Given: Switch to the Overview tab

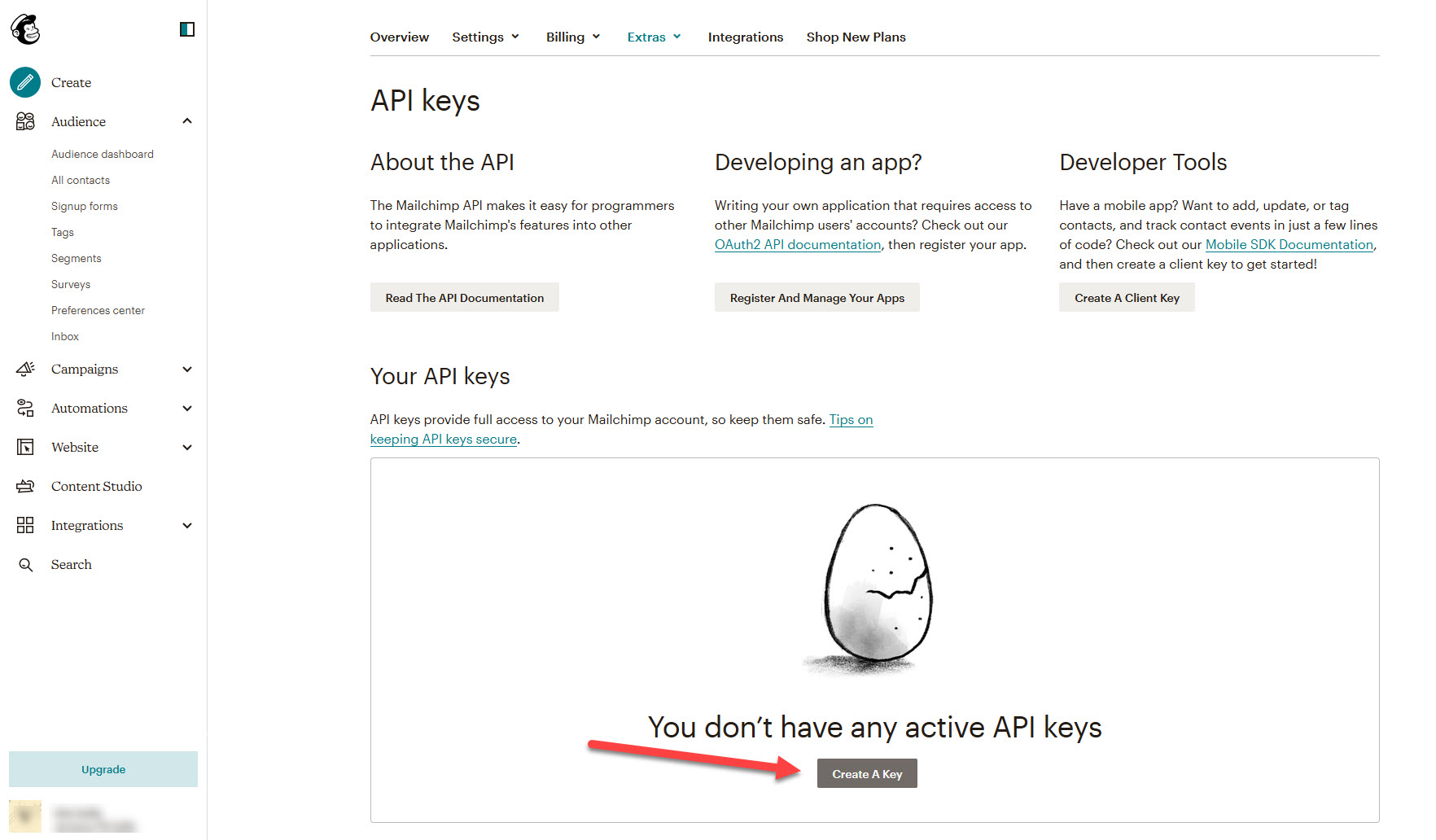Looking at the screenshot, I should point(399,37).
